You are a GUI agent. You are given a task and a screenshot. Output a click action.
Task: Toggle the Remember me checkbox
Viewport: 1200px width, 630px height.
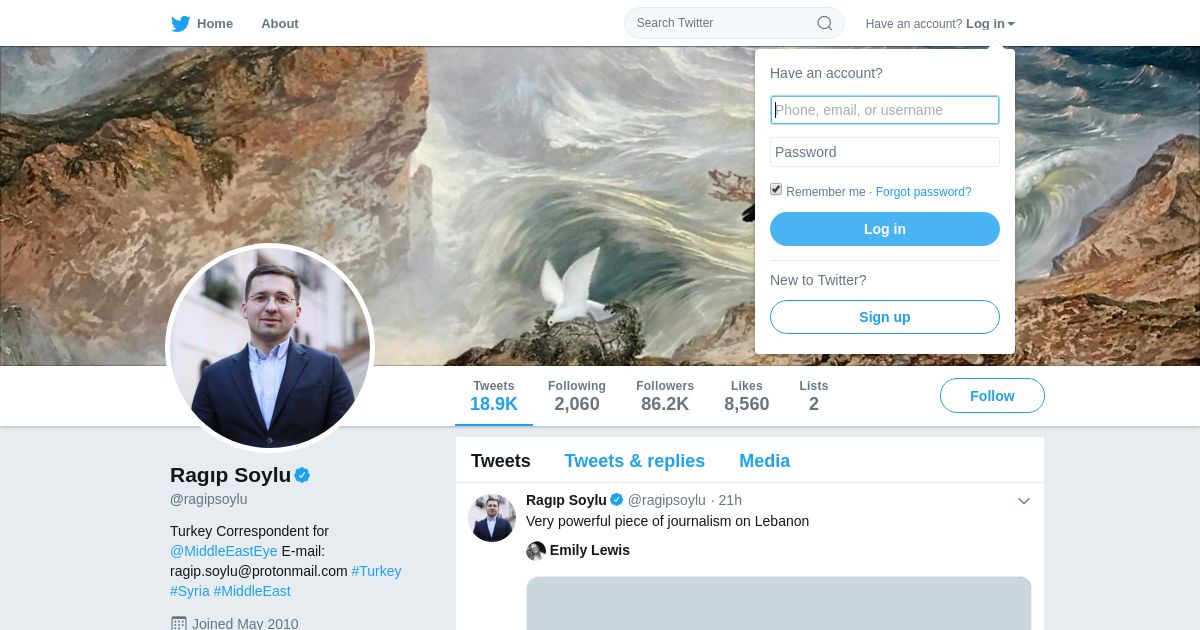776,190
